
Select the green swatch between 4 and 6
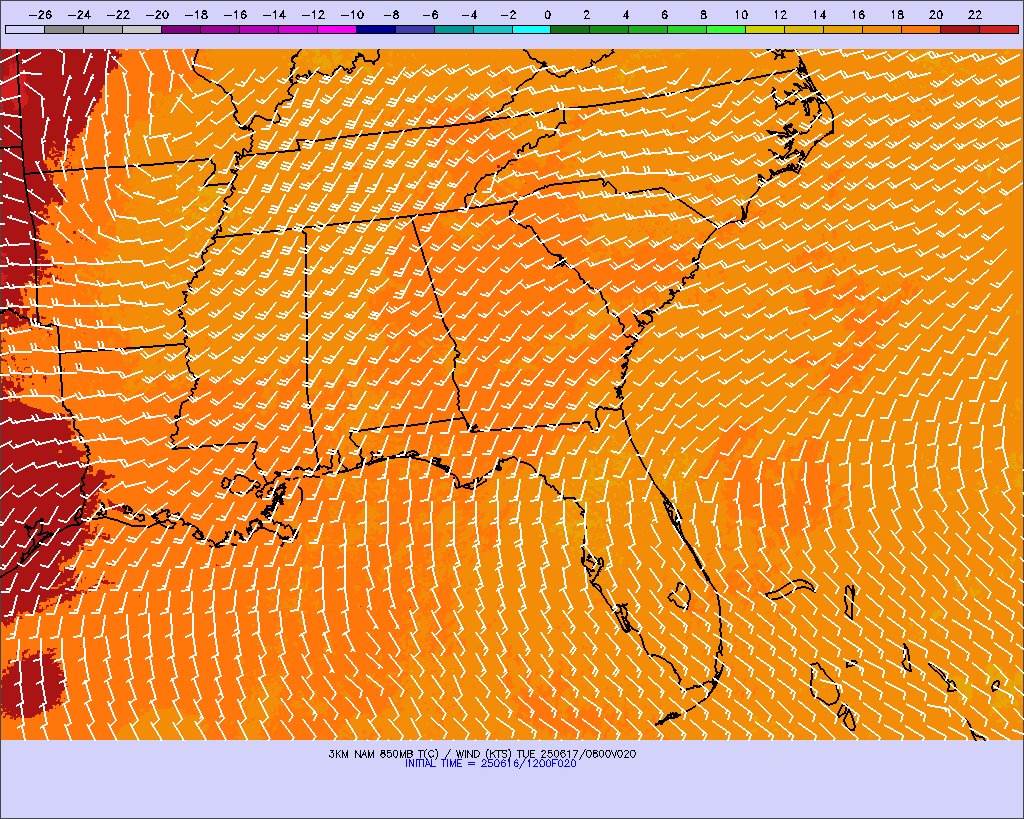tap(648, 29)
